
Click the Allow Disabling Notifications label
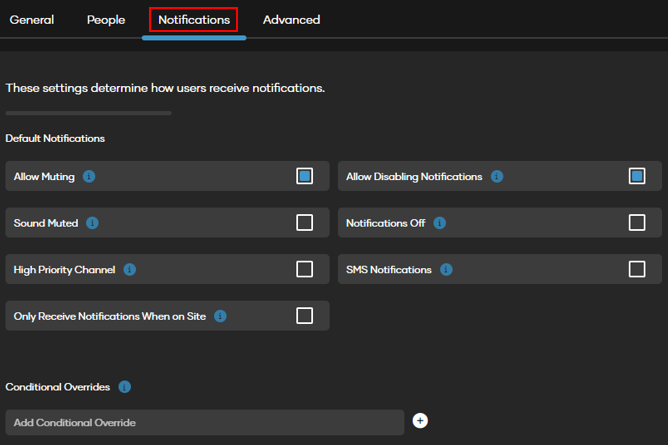(414, 176)
